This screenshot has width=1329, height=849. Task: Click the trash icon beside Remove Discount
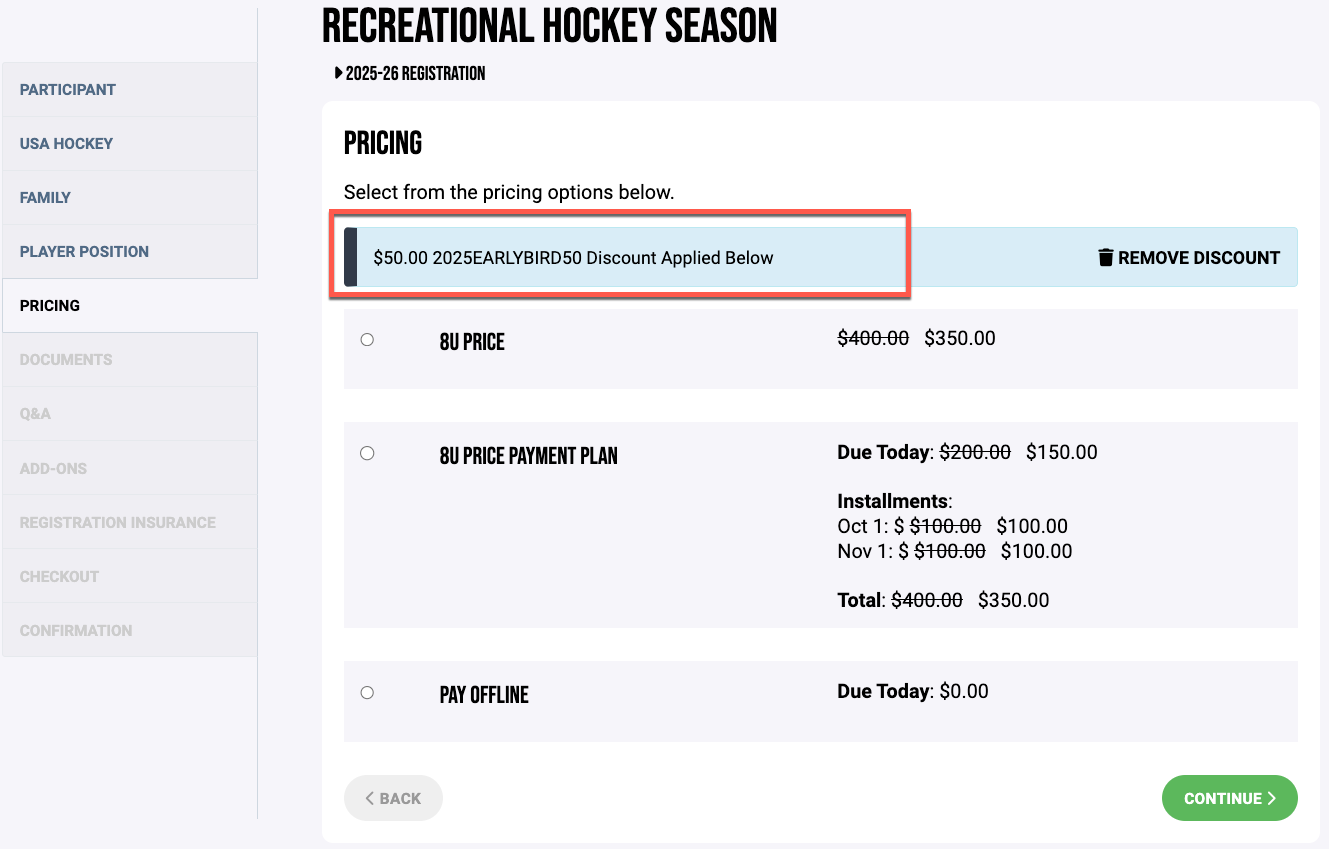(1105, 258)
